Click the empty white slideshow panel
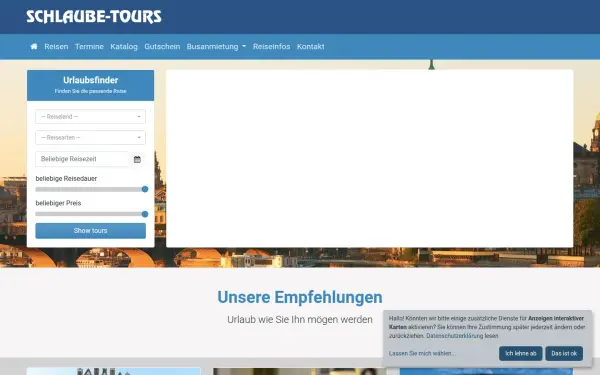 370,158
